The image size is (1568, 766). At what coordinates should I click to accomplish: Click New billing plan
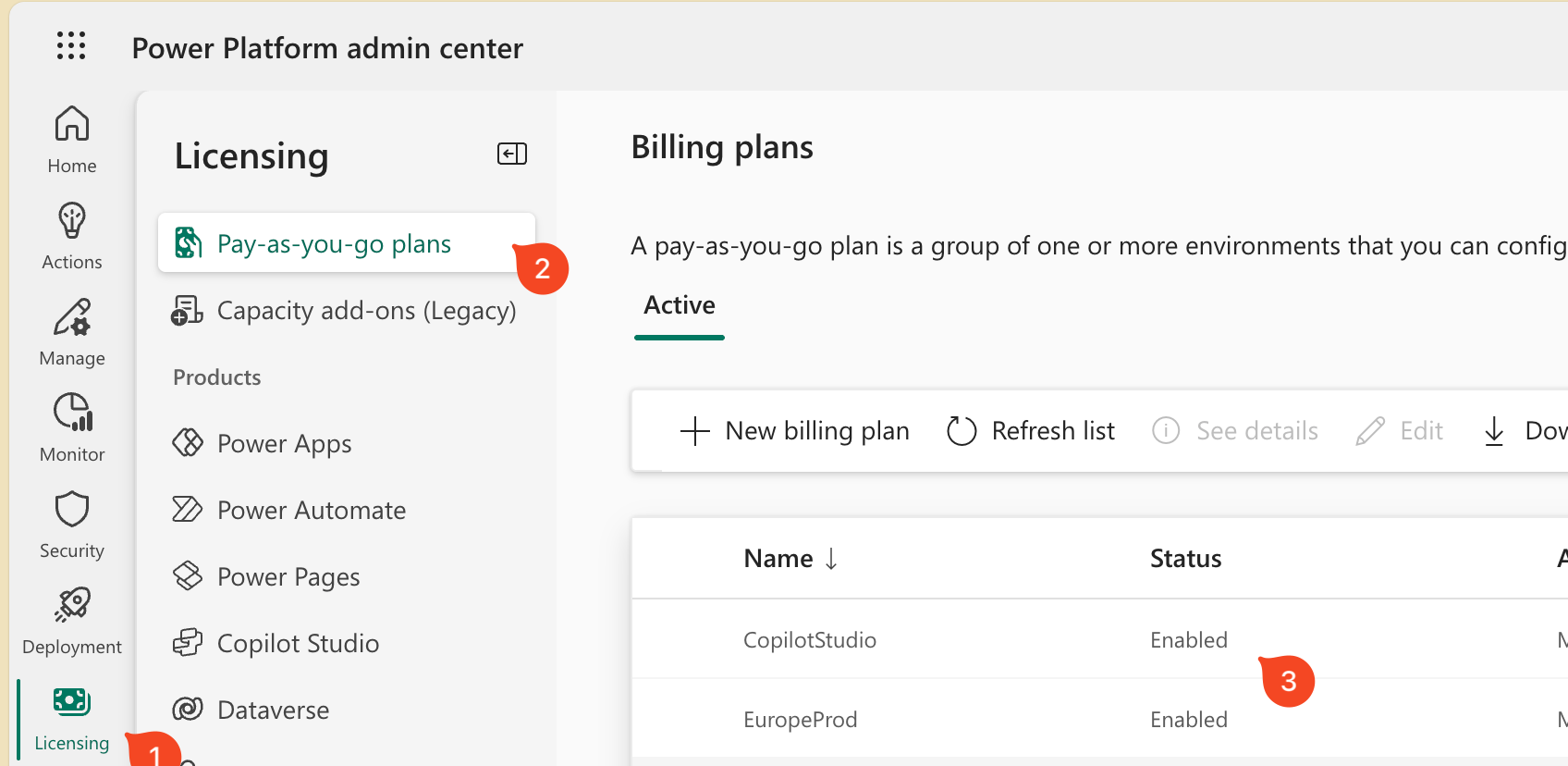(x=795, y=431)
